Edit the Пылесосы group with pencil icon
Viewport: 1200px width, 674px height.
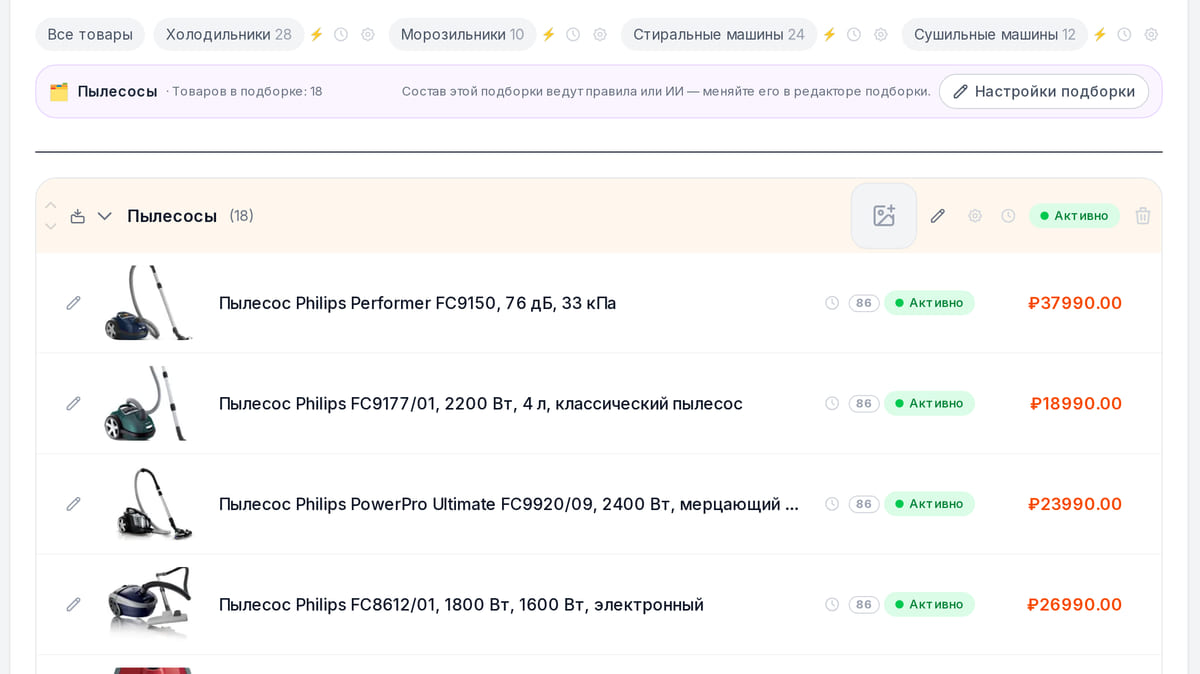click(937, 216)
